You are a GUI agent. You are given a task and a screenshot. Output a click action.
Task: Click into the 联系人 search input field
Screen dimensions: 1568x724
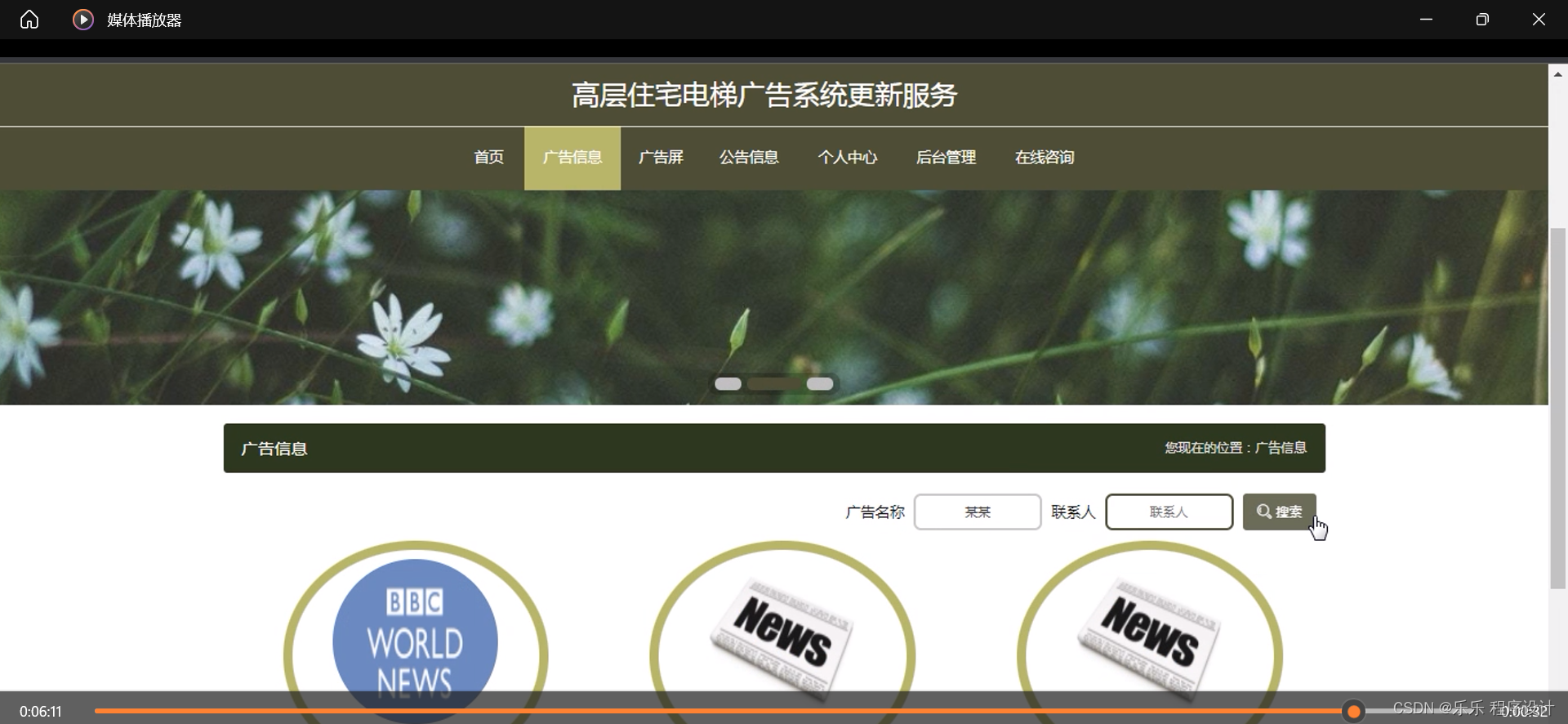(1169, 512)
